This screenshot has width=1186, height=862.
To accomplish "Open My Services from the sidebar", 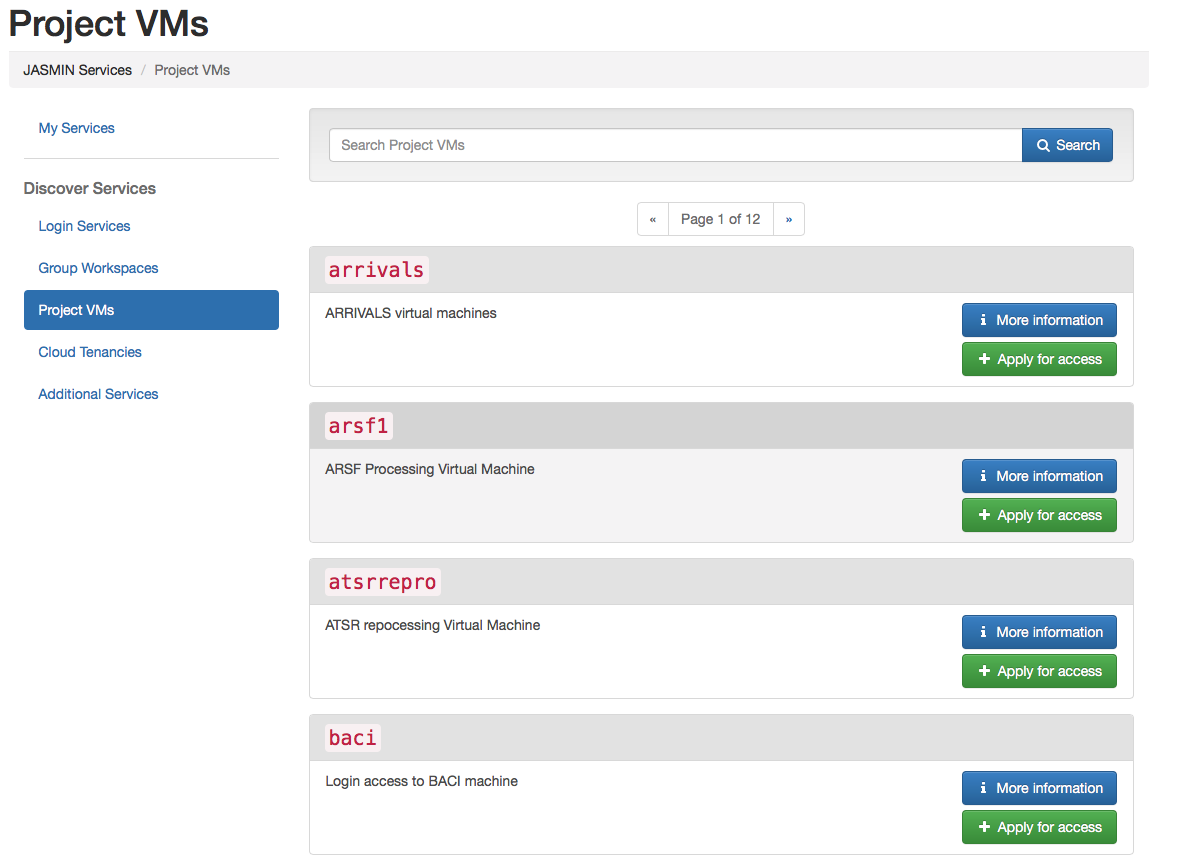I will pos(76,128).
